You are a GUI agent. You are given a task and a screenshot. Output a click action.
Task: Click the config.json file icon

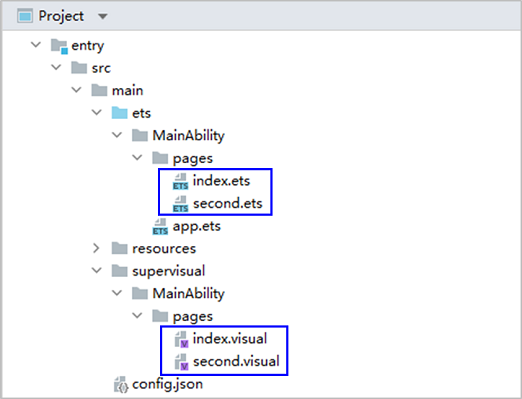121,384
